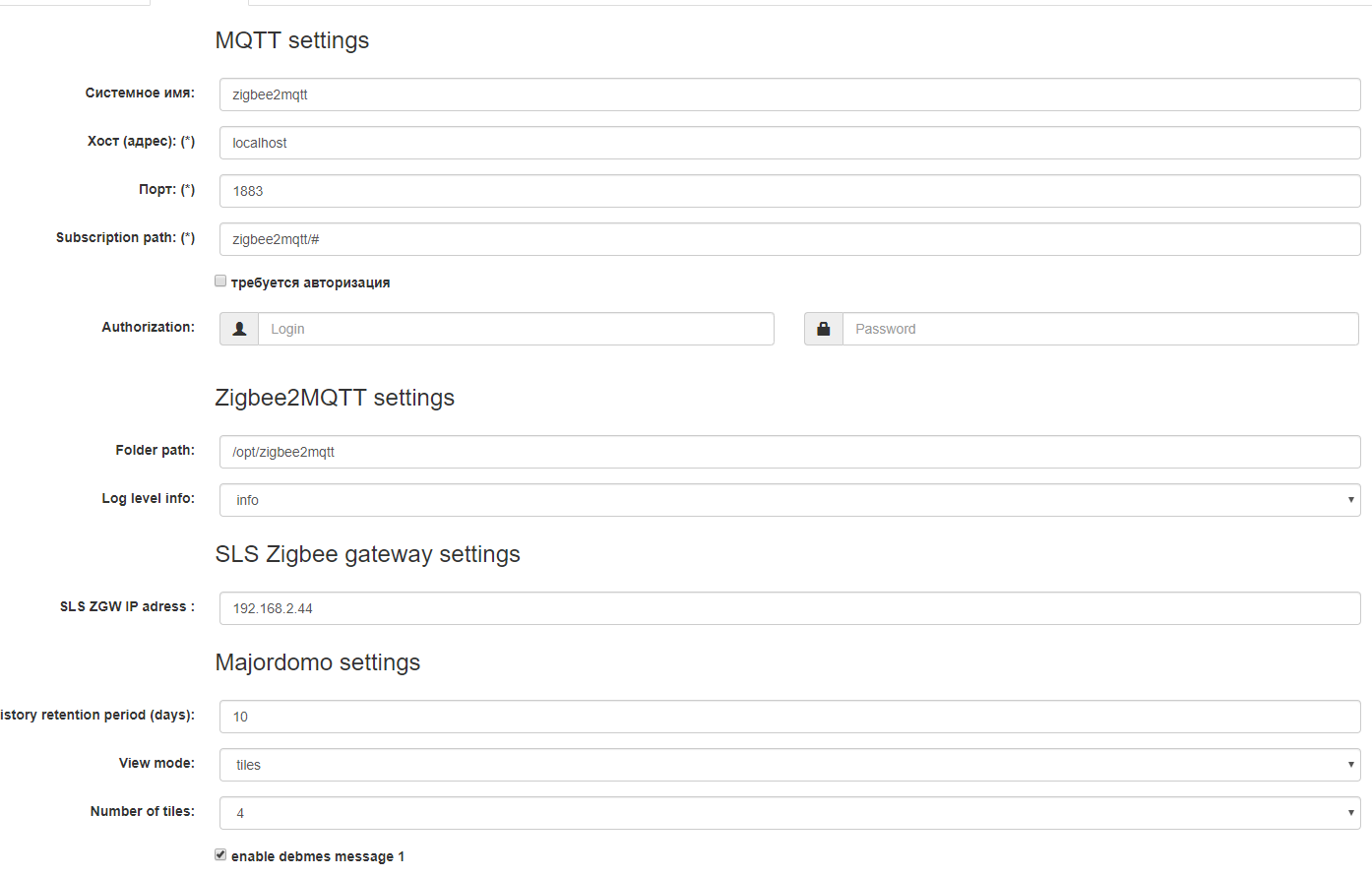1372x877 pixels.
Task: Enable the требуется авторизация checkbox
Action: click(x=220, y=282)
